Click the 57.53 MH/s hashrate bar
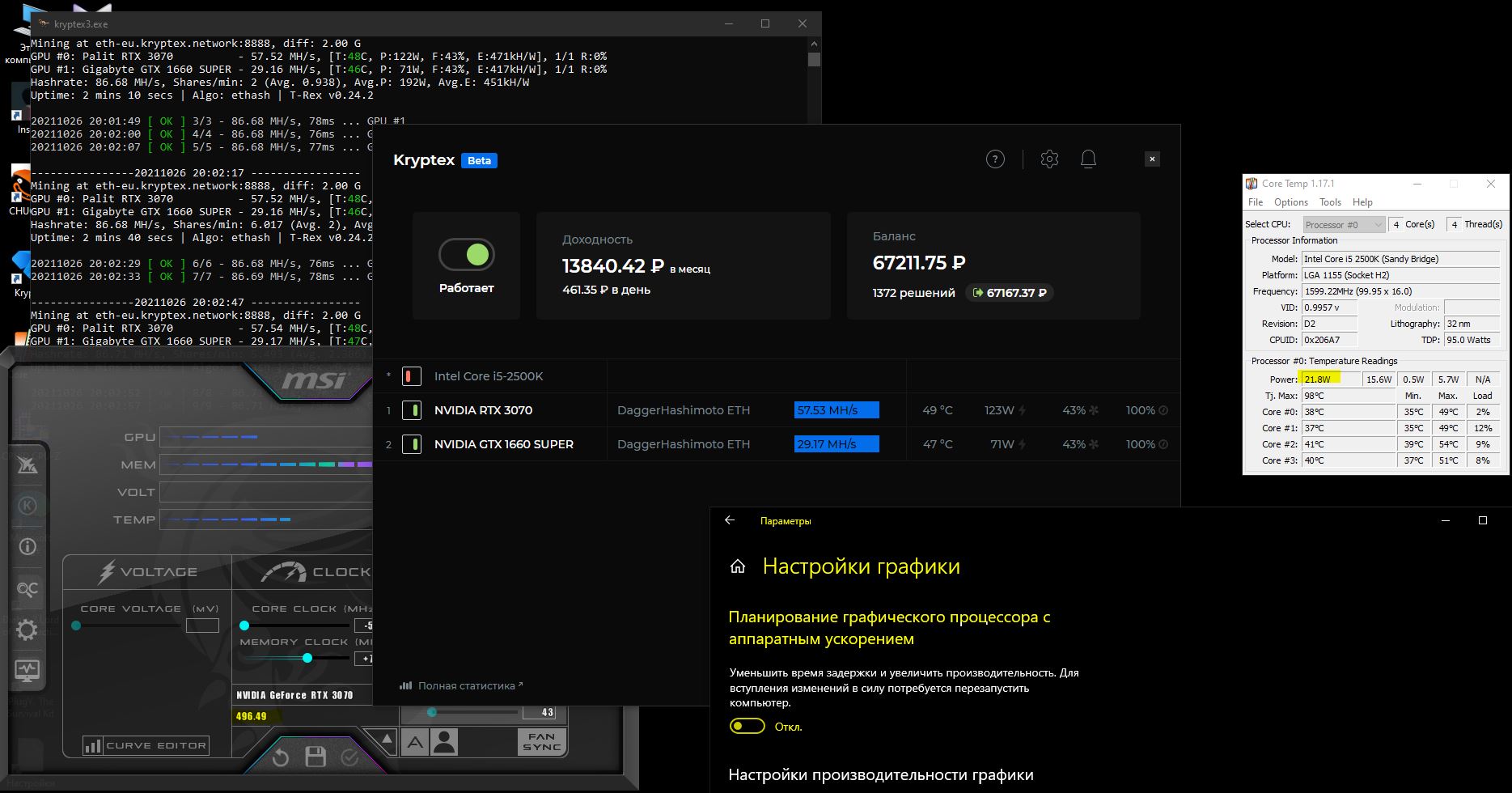This screenshot has height=793, width=1512. (x=836, y=410)
